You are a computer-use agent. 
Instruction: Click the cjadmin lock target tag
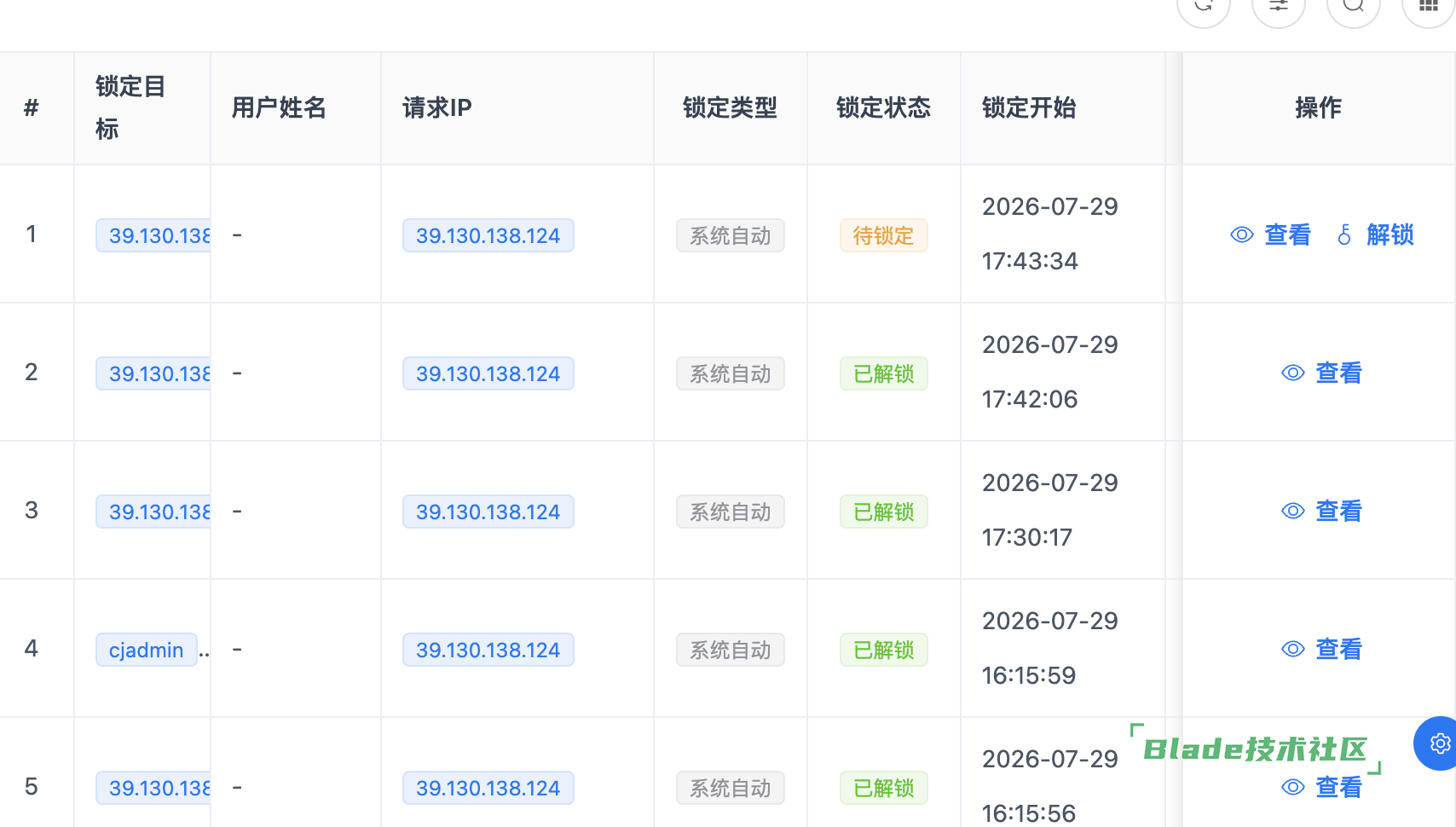(147, 650)
